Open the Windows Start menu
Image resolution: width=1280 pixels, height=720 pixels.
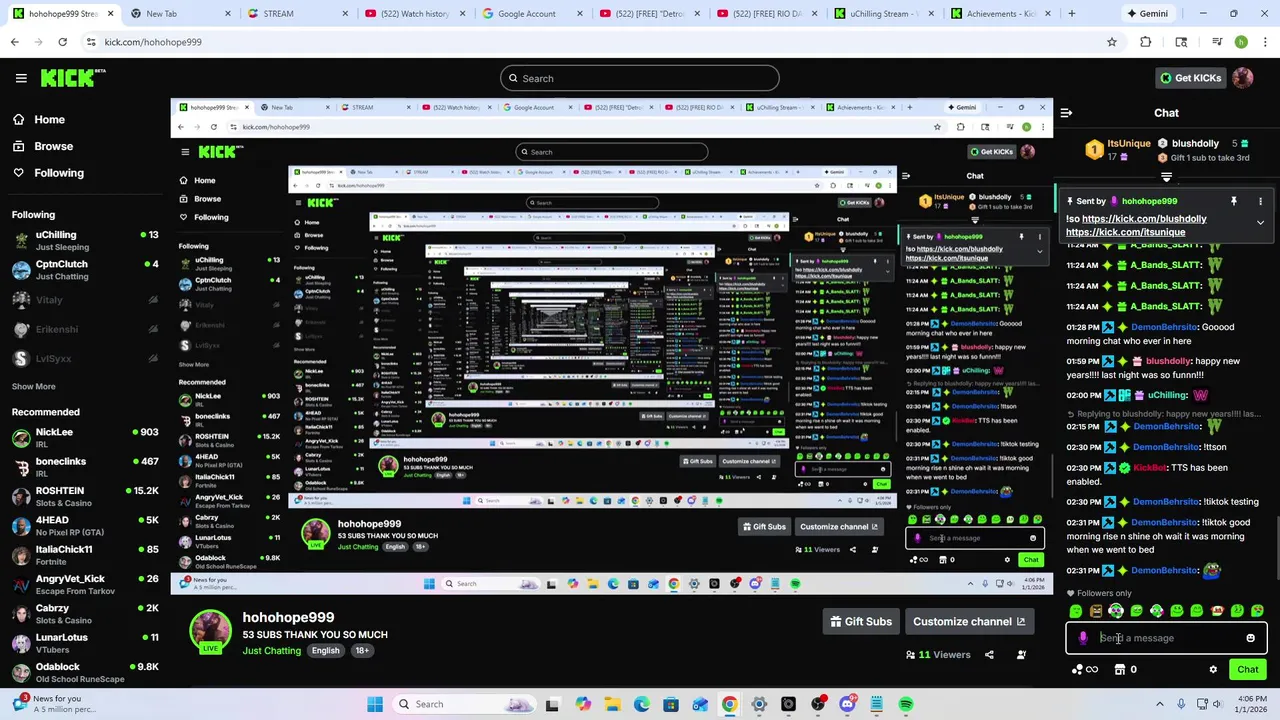pyautogui.click(x=375, y=704)
